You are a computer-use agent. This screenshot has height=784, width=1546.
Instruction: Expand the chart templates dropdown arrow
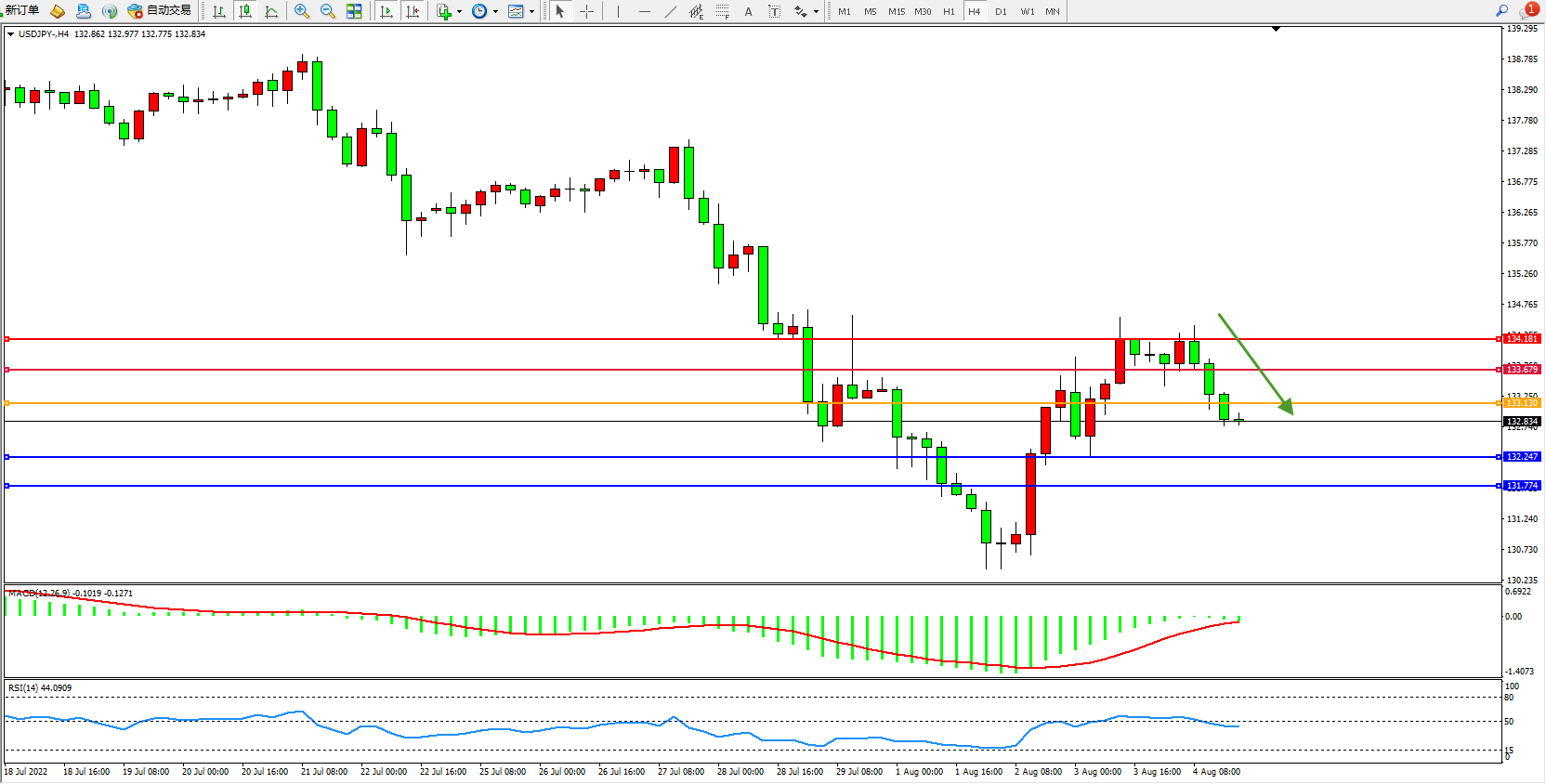click(531, 12)
